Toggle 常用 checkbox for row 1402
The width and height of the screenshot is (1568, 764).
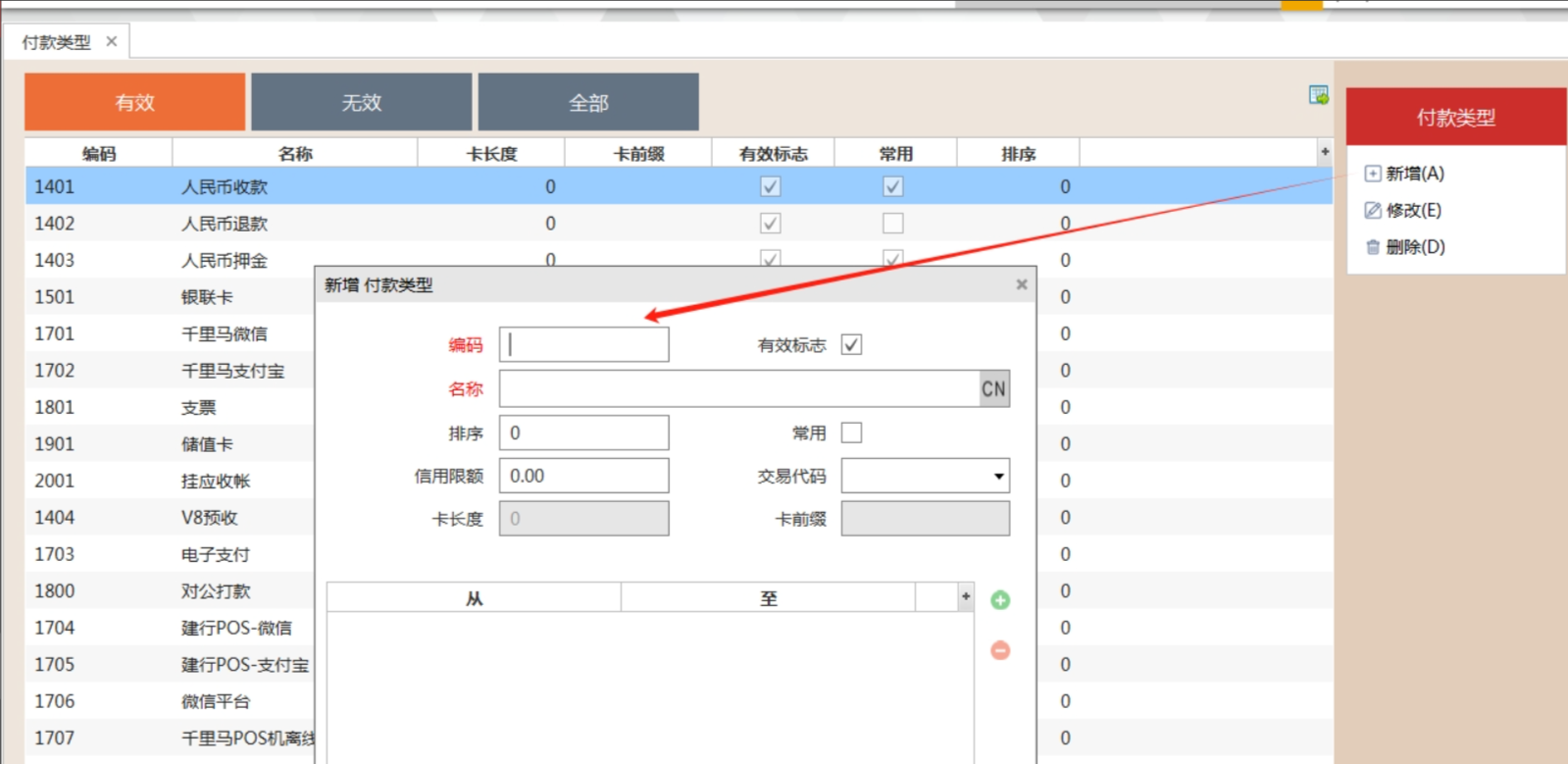point(892,224)
